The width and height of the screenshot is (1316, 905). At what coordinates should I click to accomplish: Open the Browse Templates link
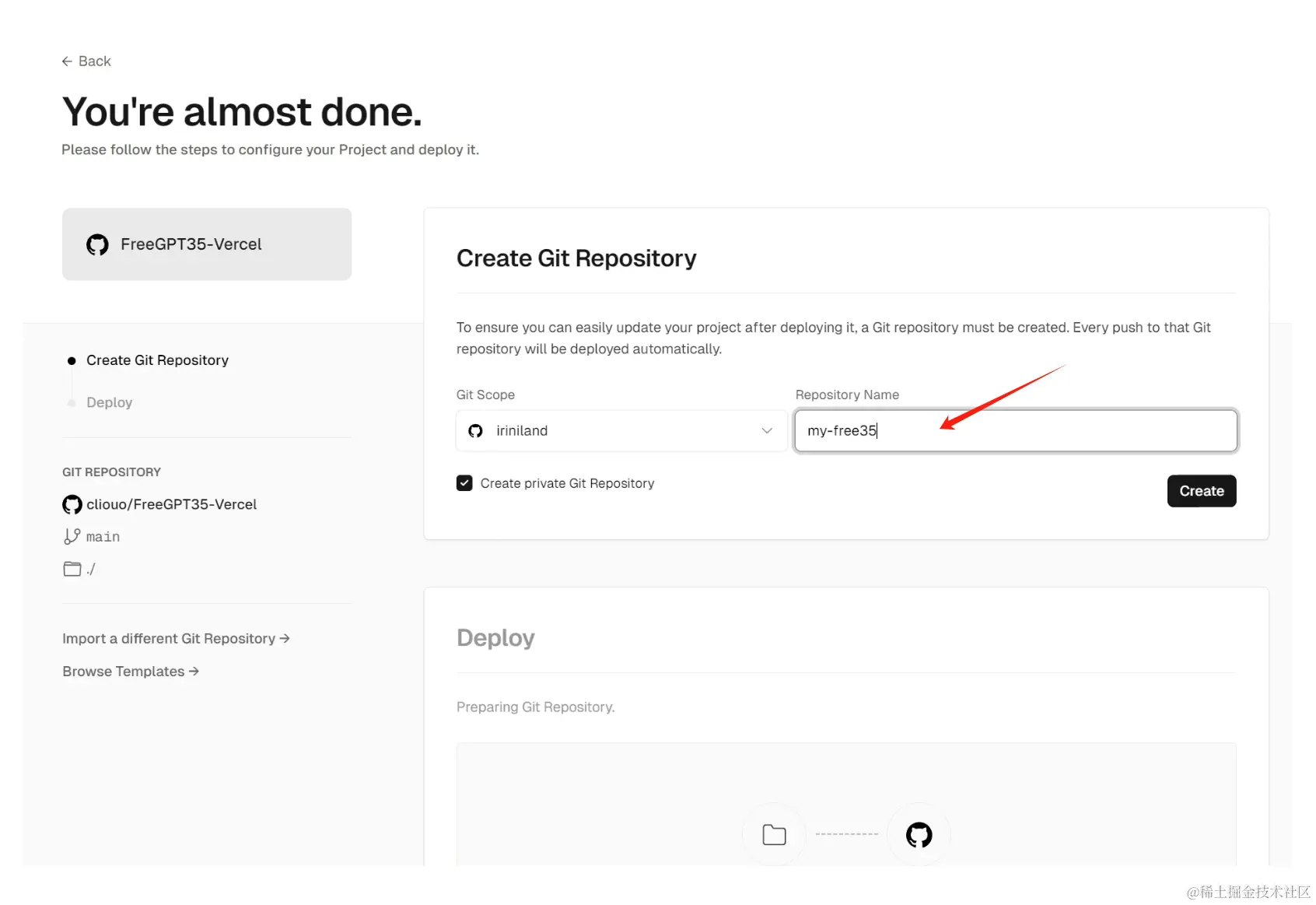[131, 671]
